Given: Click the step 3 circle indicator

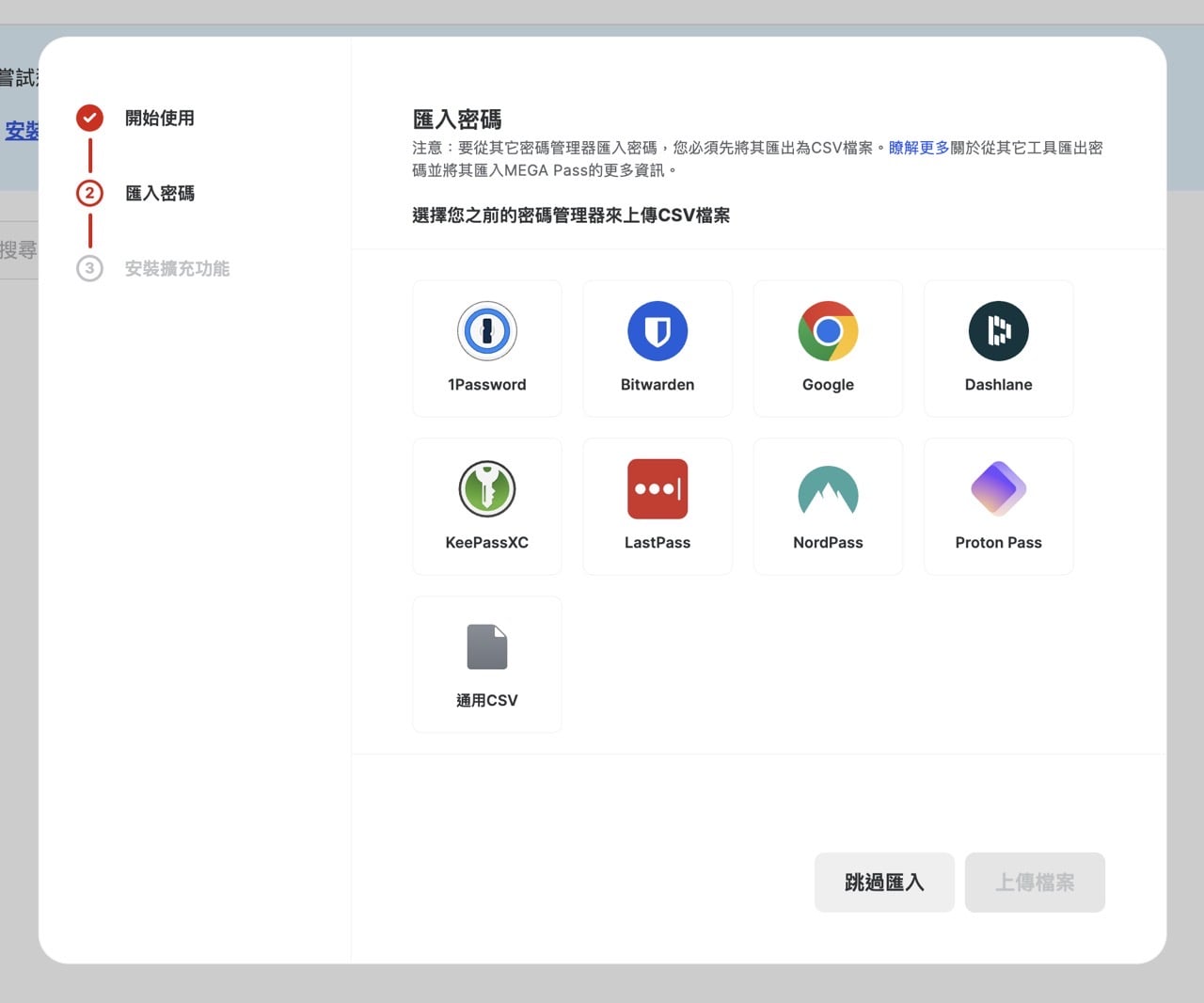Looking at the screenshot, I should point(89,268).
